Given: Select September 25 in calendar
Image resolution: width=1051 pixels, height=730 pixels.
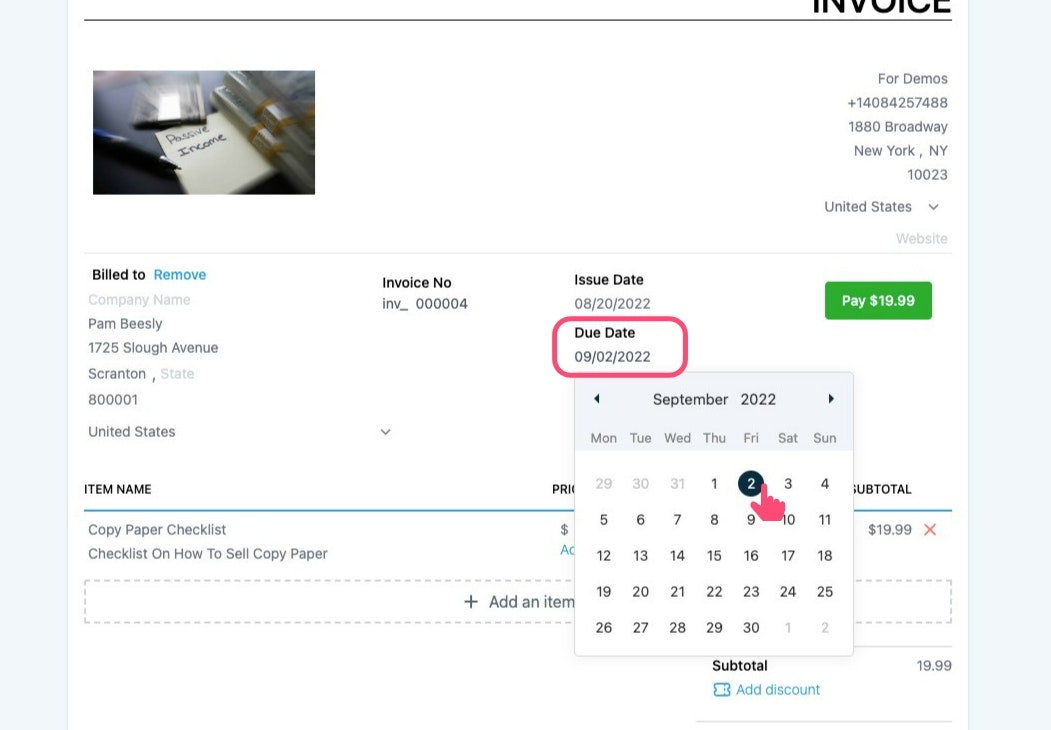Looking at the screenshot, I should click(825, 592).
